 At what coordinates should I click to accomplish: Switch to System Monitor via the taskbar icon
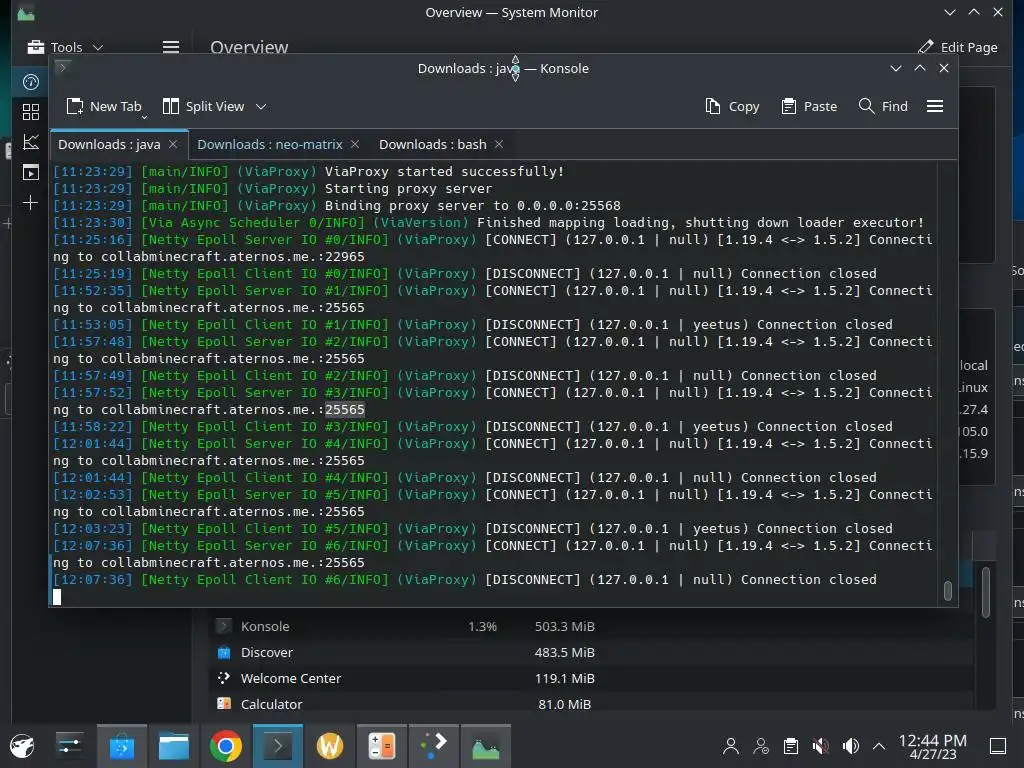486,746
